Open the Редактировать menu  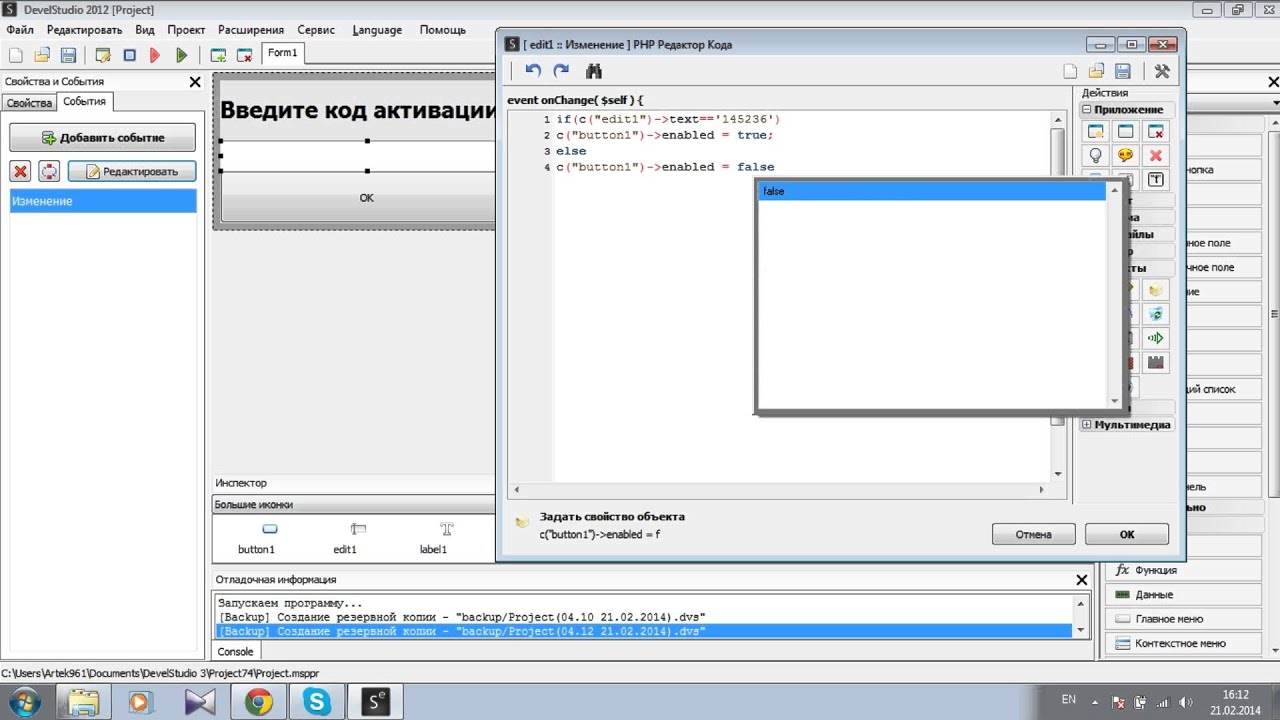[85, 30]
